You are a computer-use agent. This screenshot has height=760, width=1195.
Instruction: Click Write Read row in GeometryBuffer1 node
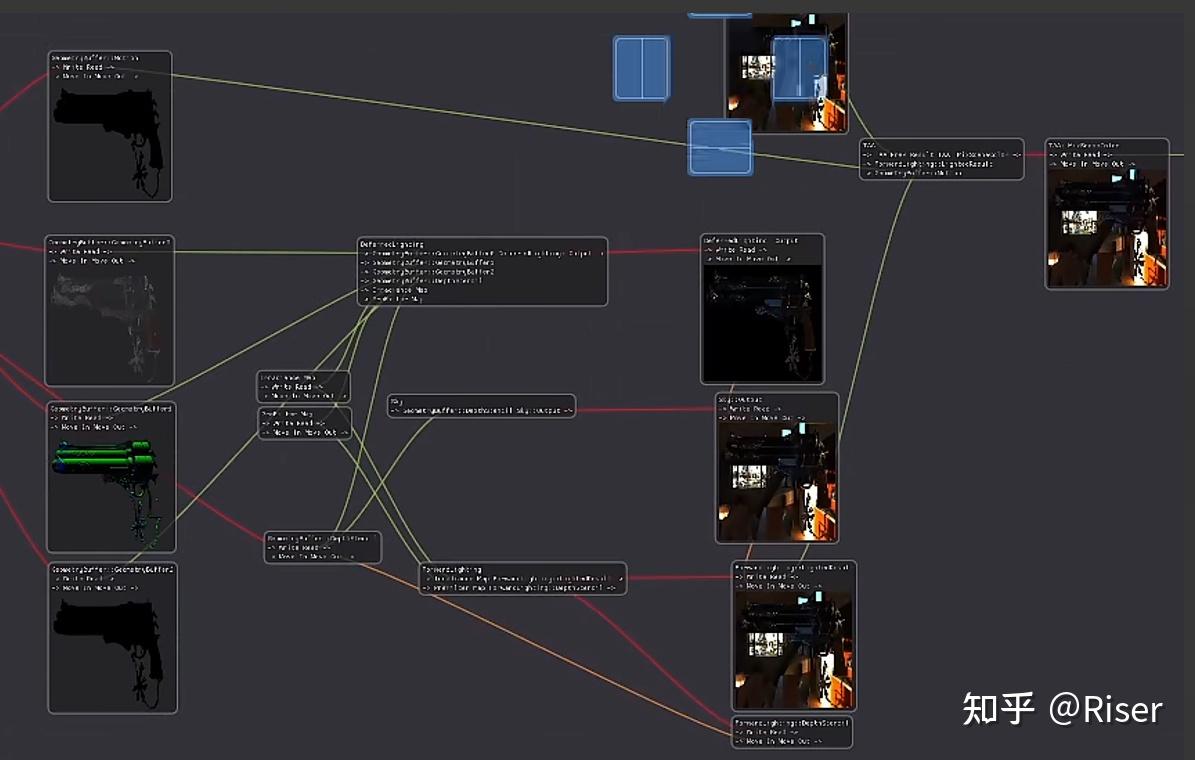point(80,251)
